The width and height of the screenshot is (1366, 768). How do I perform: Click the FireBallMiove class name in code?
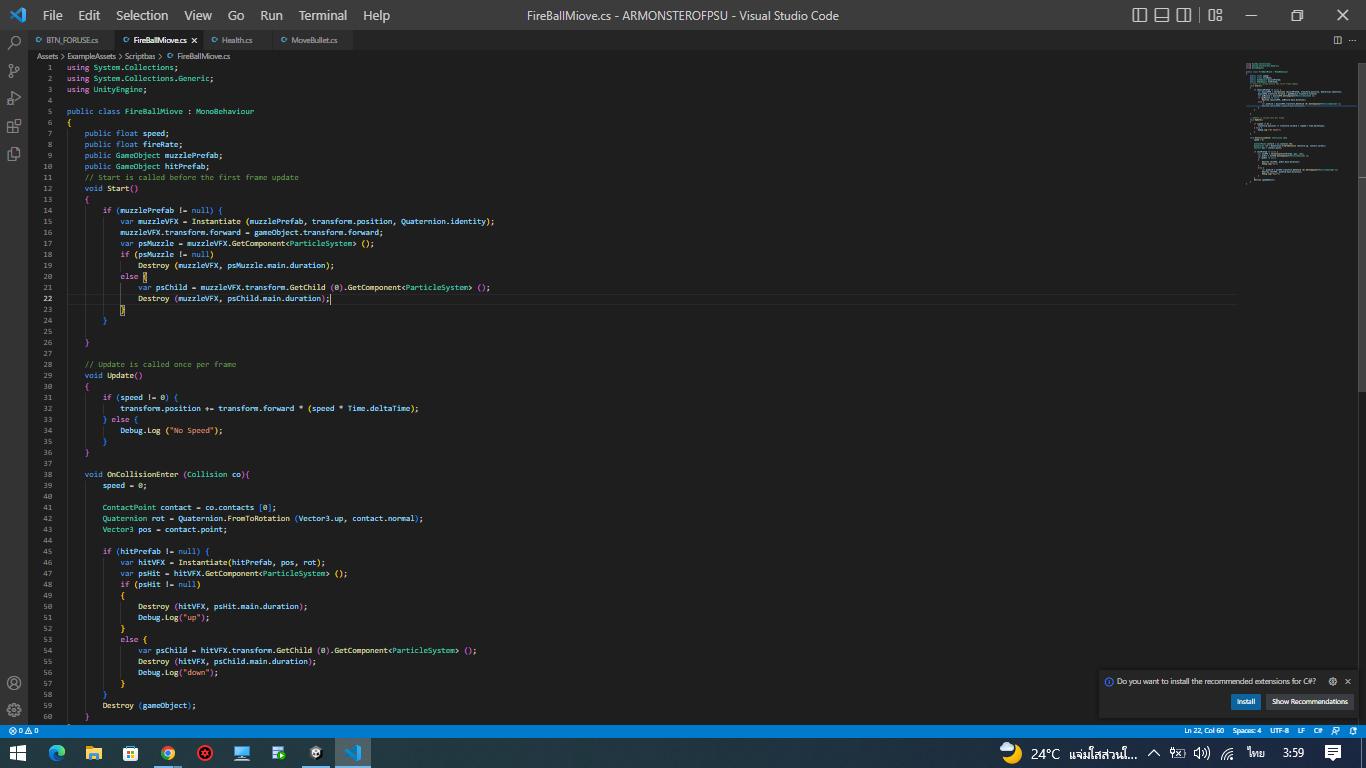(154, 112)
